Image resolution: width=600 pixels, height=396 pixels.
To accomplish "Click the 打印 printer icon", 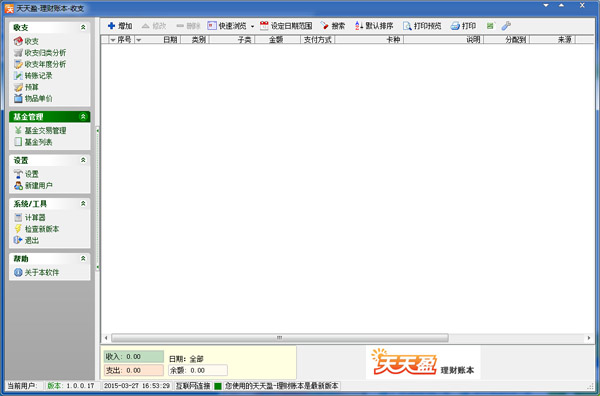I will [455, 26].
